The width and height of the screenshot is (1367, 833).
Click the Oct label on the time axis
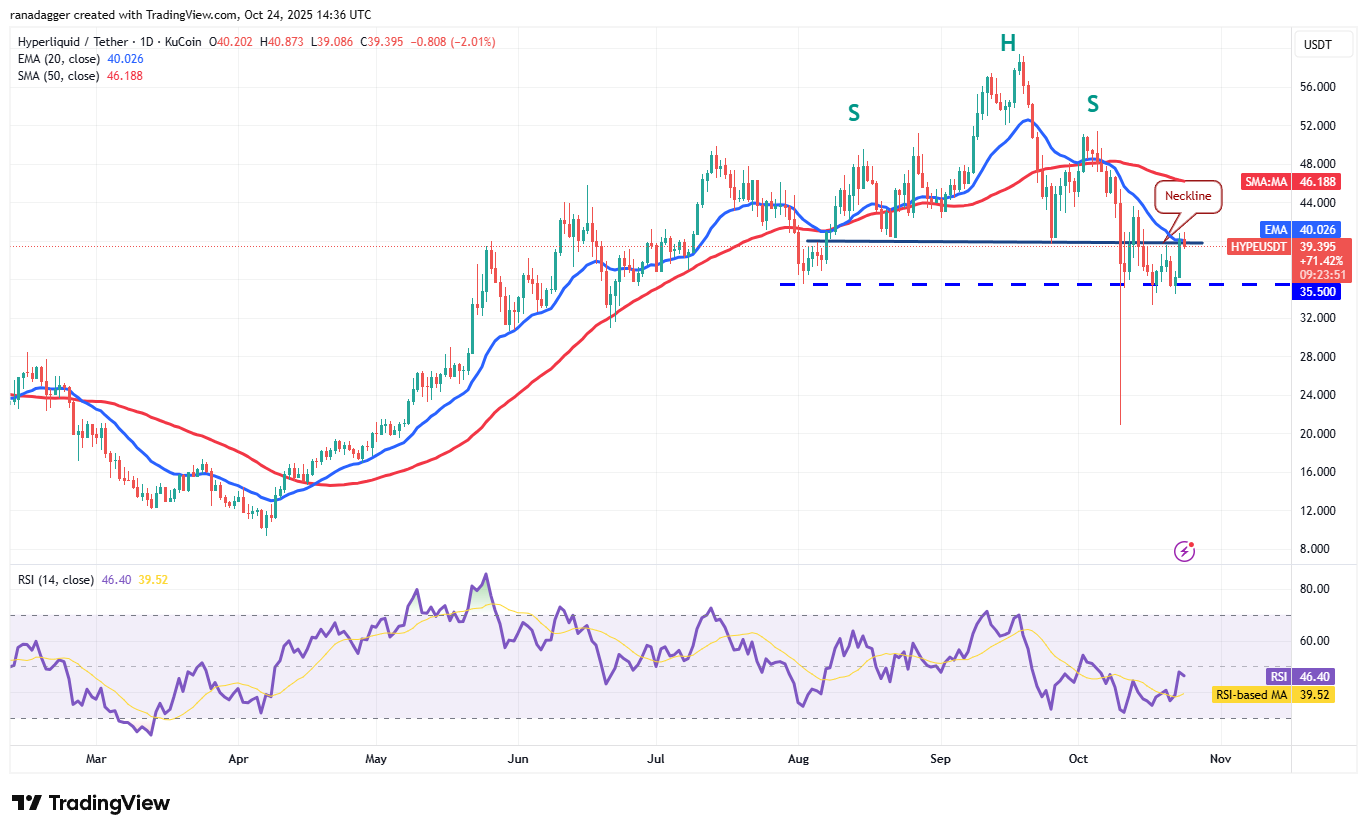coord(1077,759)
